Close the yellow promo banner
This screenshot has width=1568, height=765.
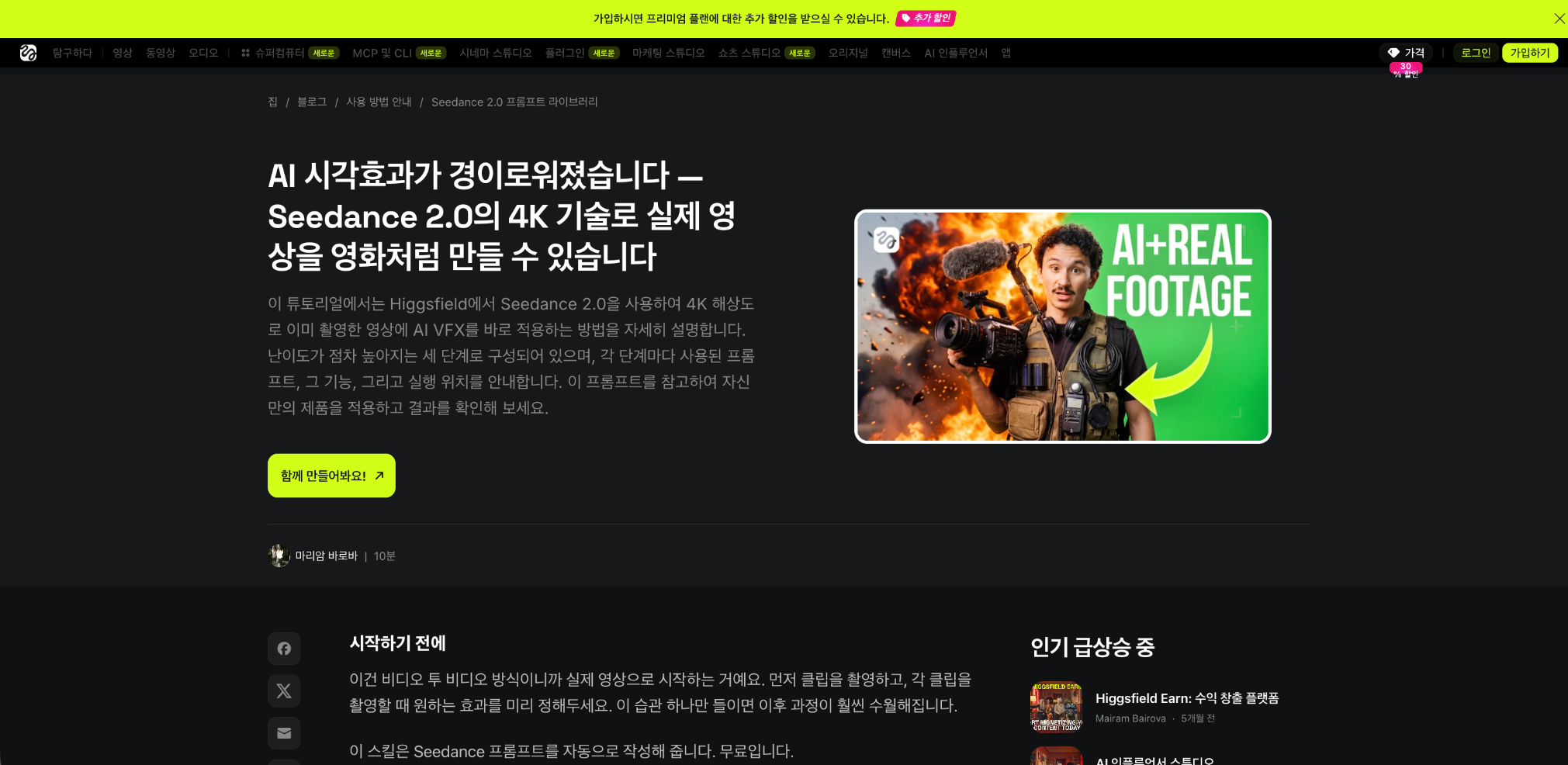tap(1559, 19)
